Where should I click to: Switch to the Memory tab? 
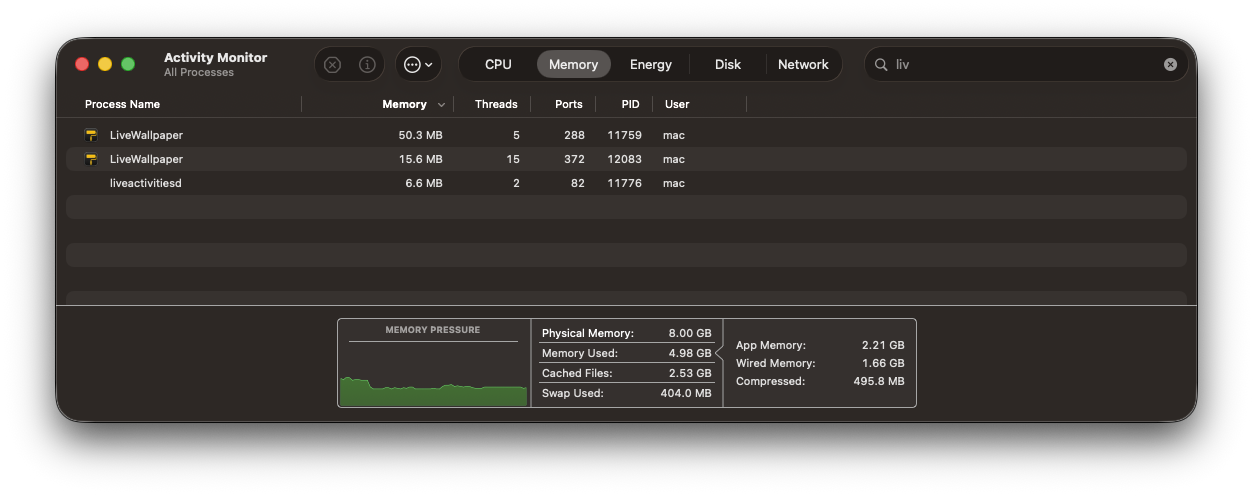573,64
